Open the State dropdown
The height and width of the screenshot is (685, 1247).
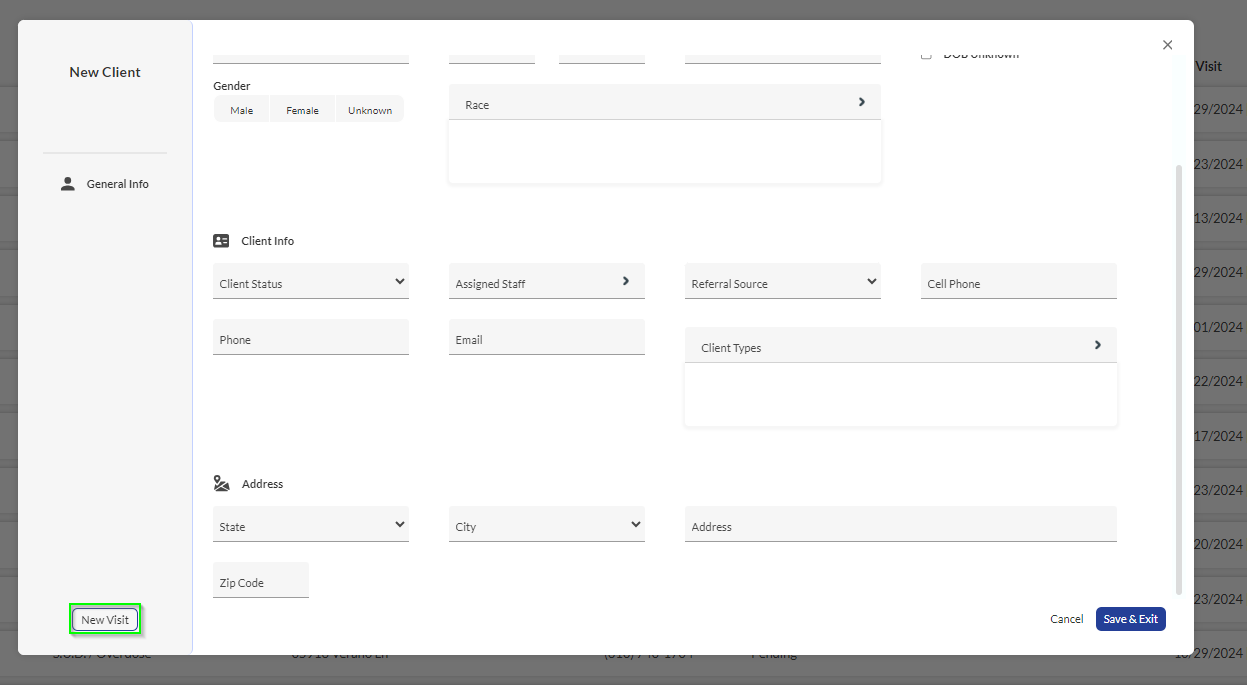311,526
